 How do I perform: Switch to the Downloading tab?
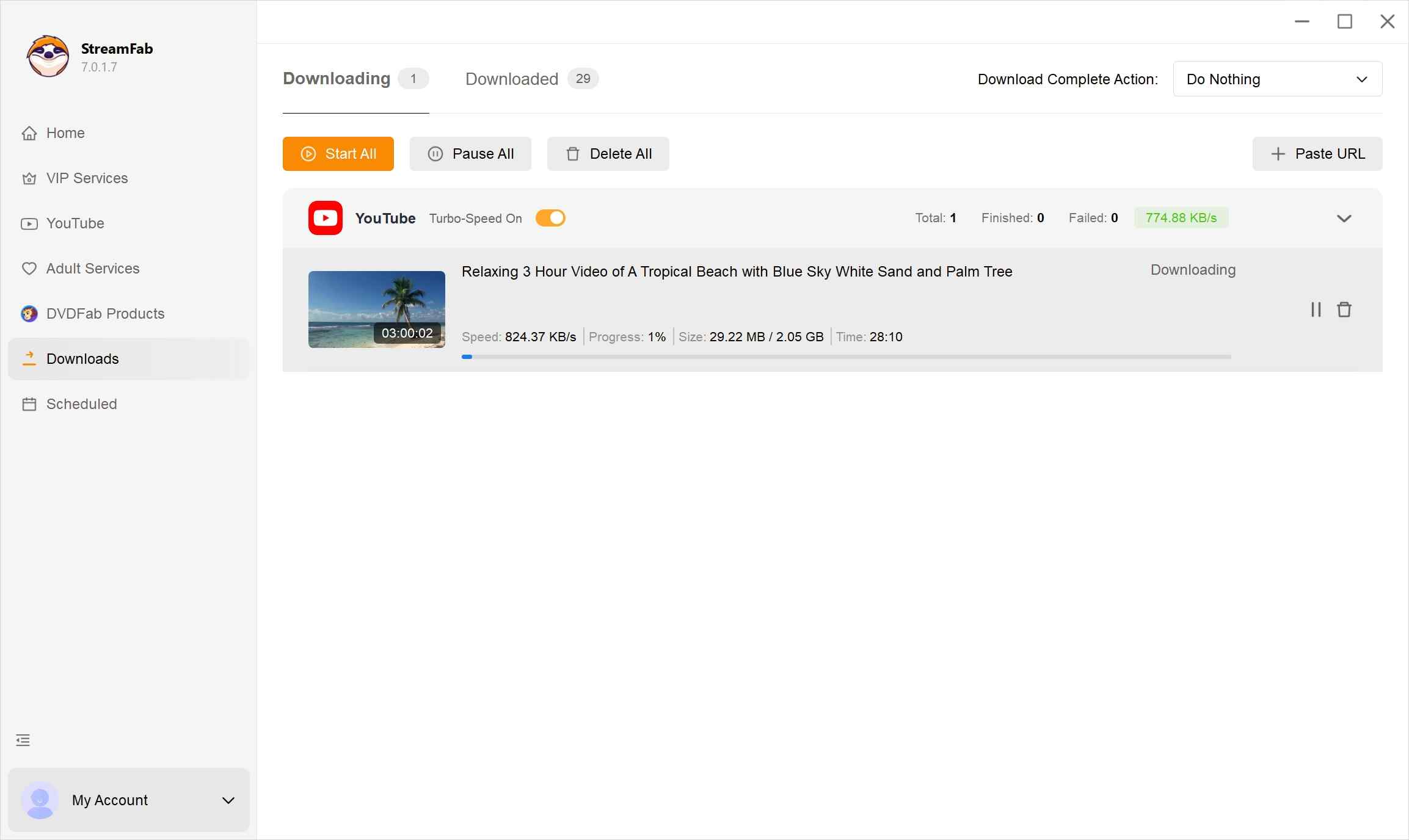(x=336, y=78)
